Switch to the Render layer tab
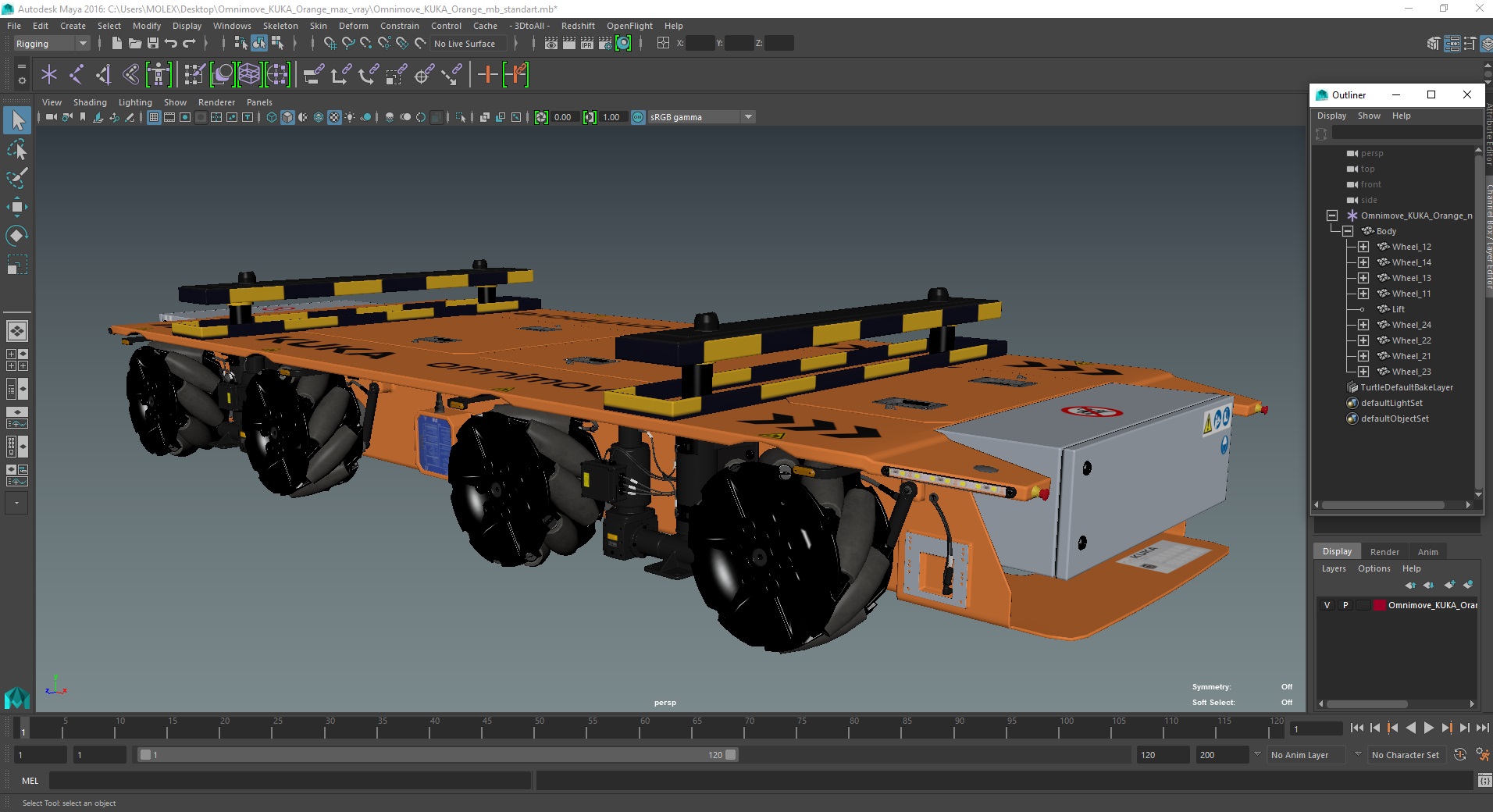This screenshot has width=1493, height=812. point(1384,552)
